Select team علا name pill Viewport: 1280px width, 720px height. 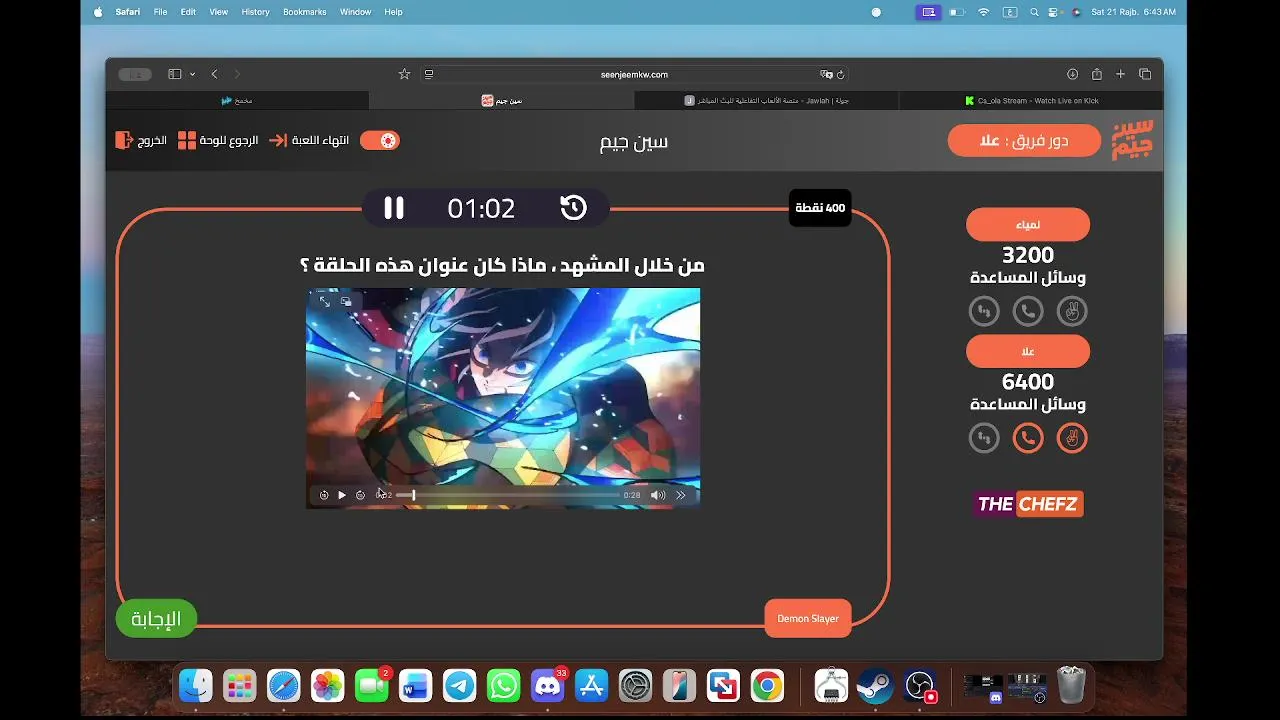point(1028,351)
